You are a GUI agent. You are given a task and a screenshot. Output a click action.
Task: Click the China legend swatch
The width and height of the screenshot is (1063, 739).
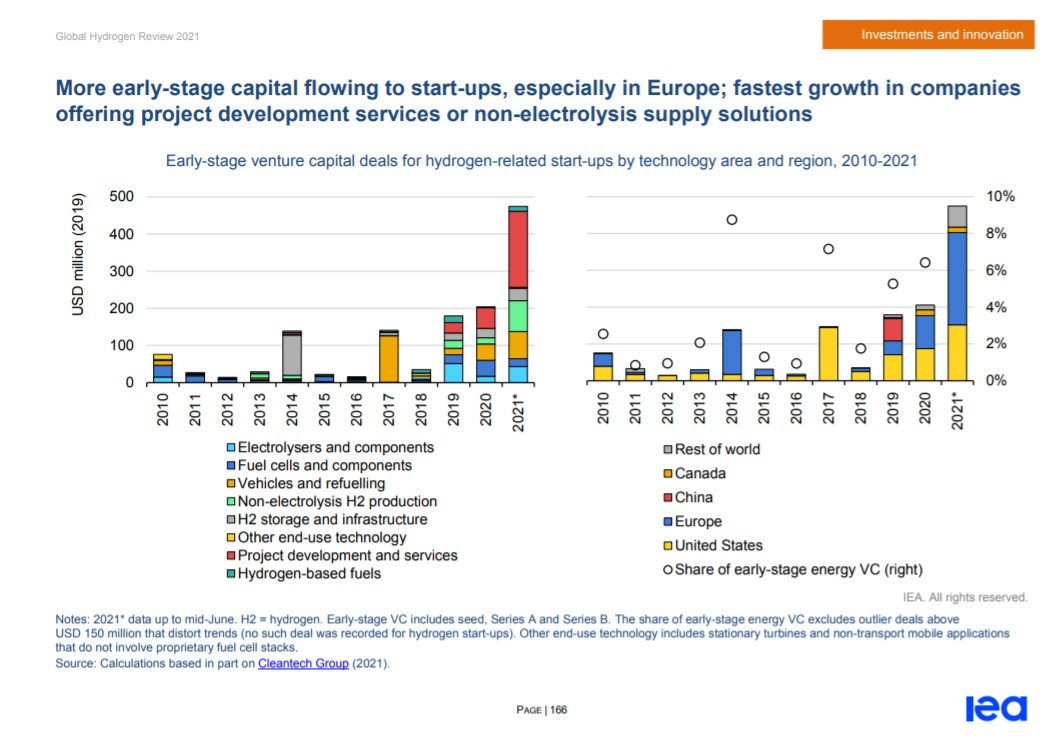tap(667, 498)
